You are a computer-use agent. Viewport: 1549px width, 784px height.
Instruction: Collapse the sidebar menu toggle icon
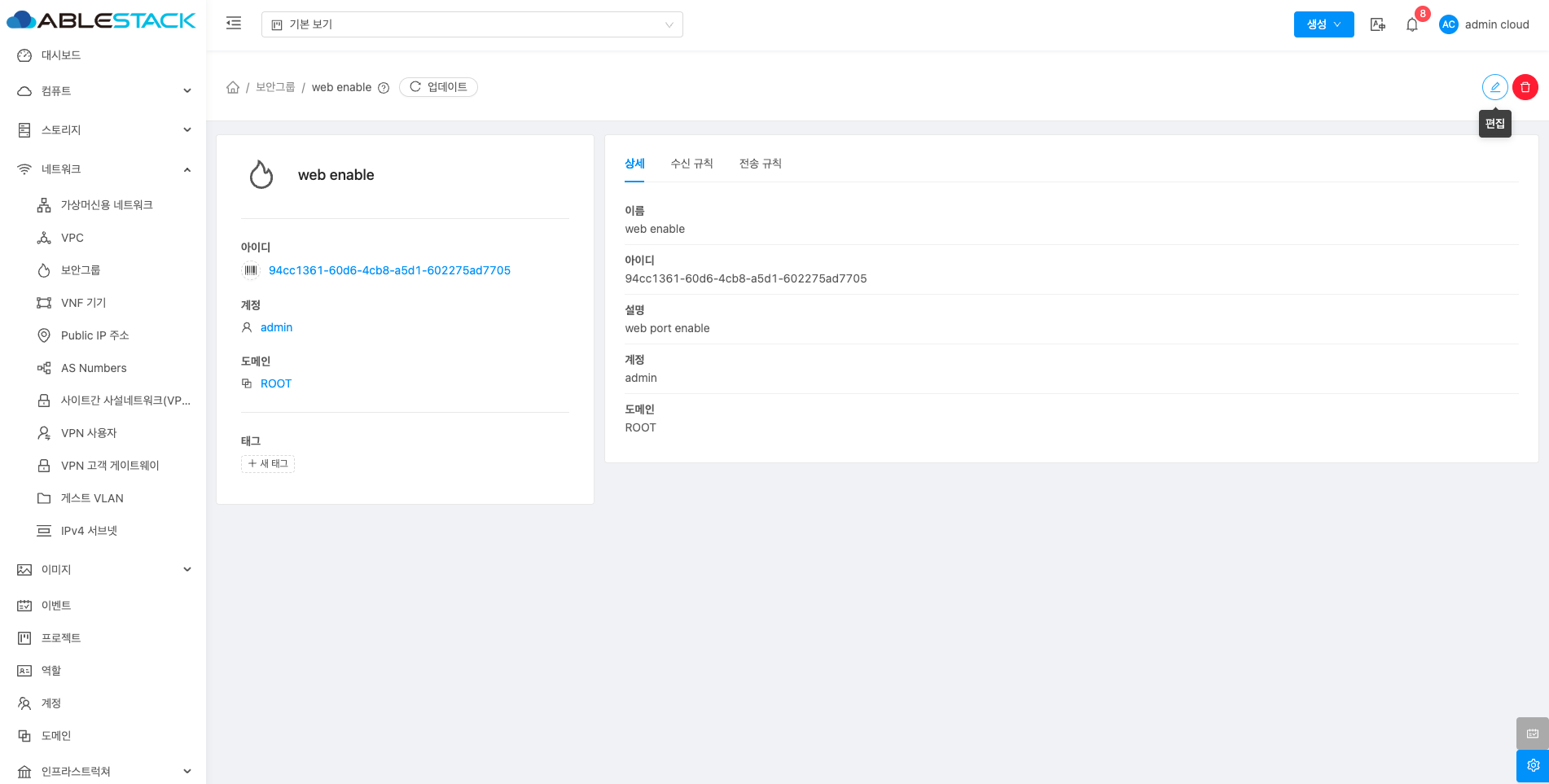[234, 24]
